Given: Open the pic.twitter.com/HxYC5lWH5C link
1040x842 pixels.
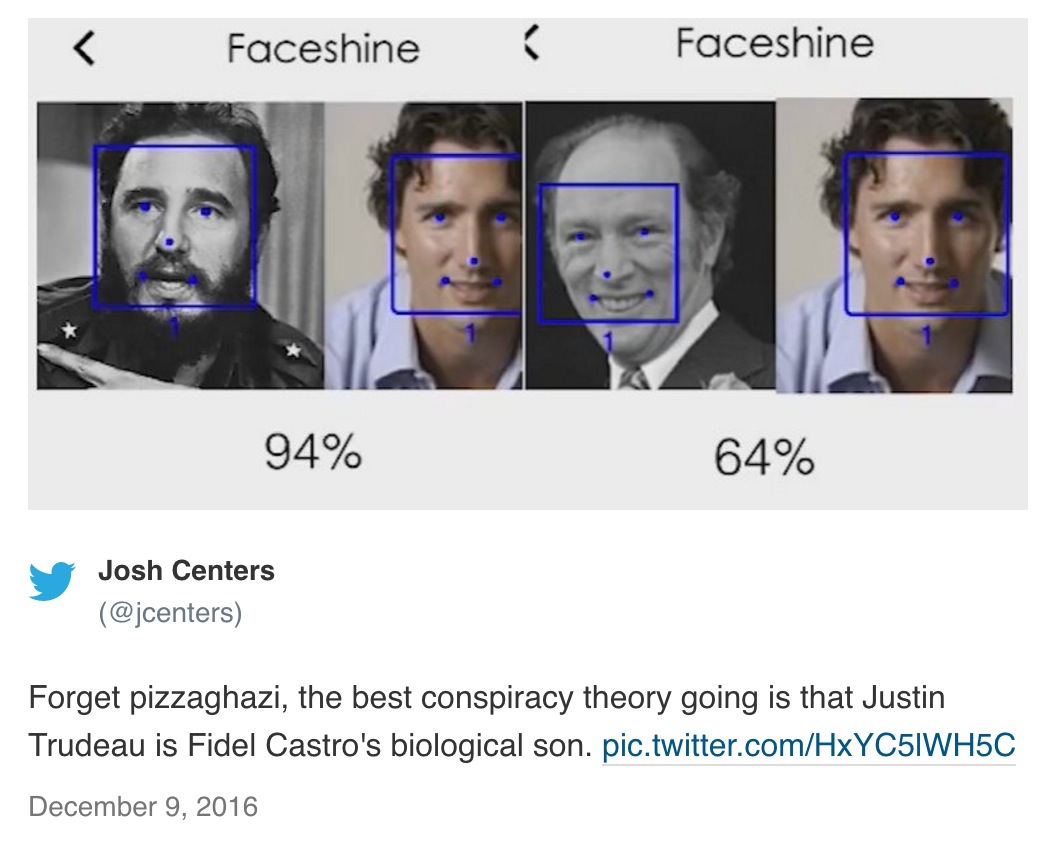Looking at the screenshot, I should coord(808,746).
